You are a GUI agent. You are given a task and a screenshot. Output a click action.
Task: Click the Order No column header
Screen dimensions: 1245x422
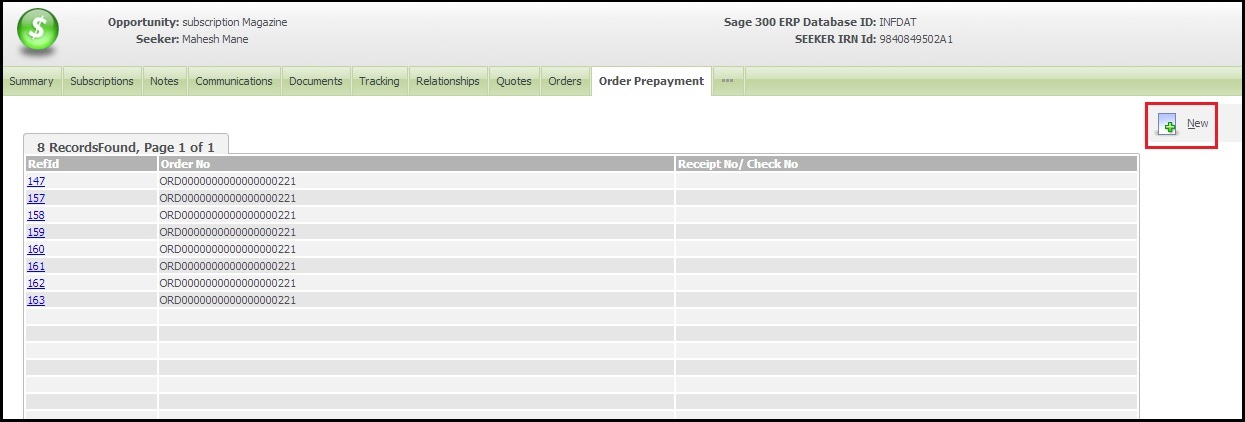416,164
